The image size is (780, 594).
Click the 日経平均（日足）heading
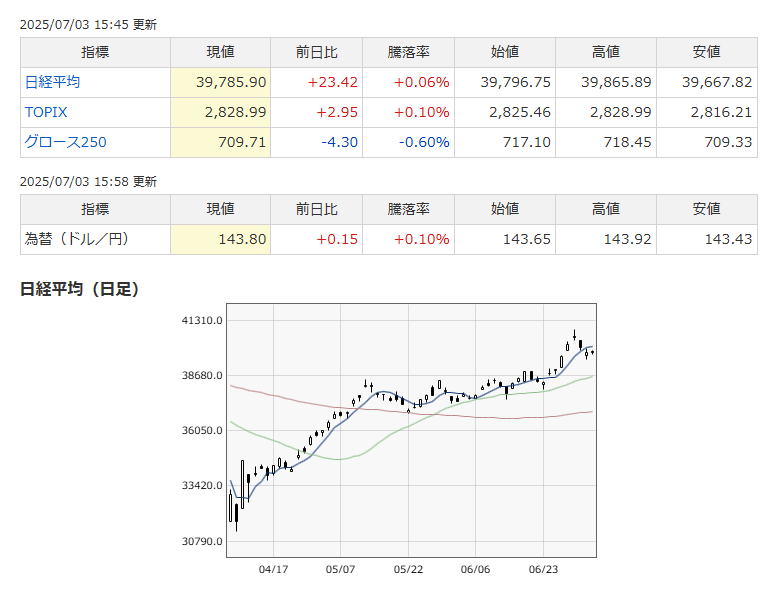pyautogui.click(x=79, y=289)
